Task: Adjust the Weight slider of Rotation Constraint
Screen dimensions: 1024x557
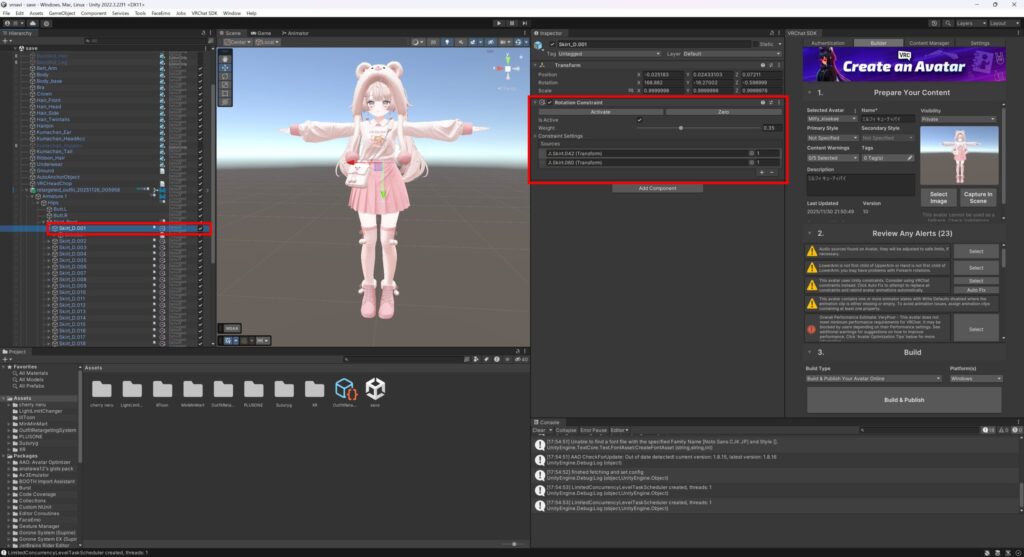Action: click(x=682, y=128)
